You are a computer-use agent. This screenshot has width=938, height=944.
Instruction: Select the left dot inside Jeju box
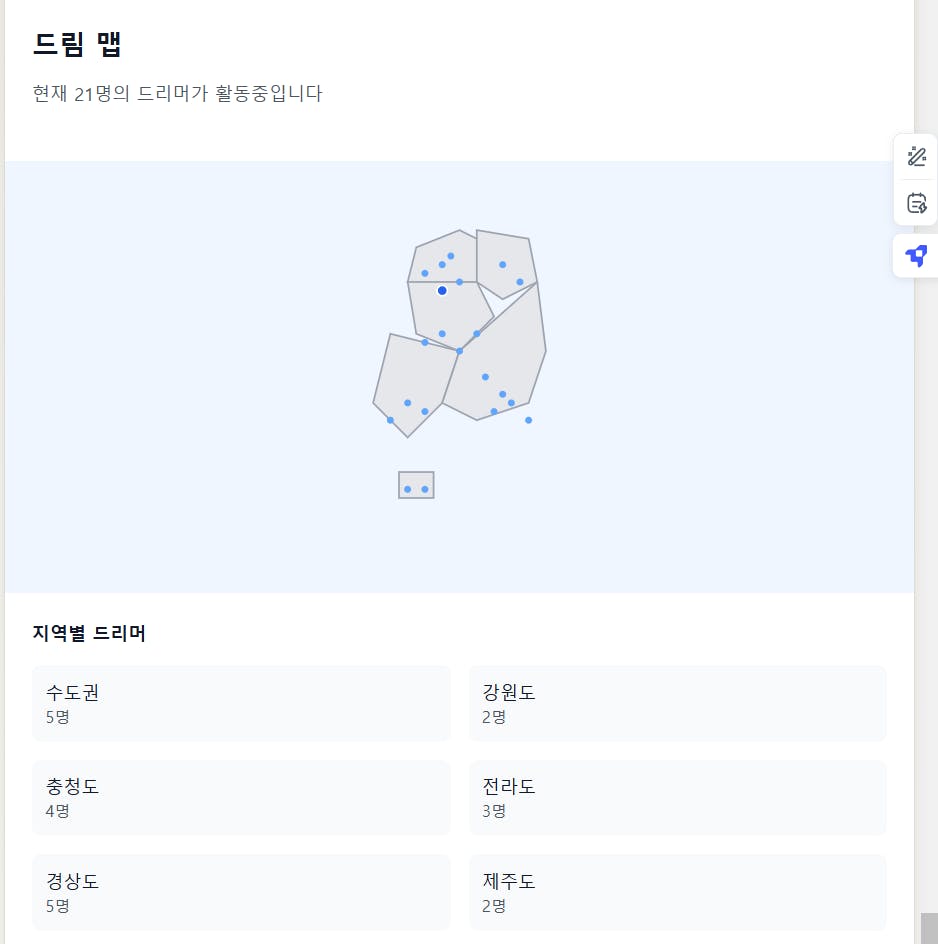pyautogui.click(x=407, y=489)
